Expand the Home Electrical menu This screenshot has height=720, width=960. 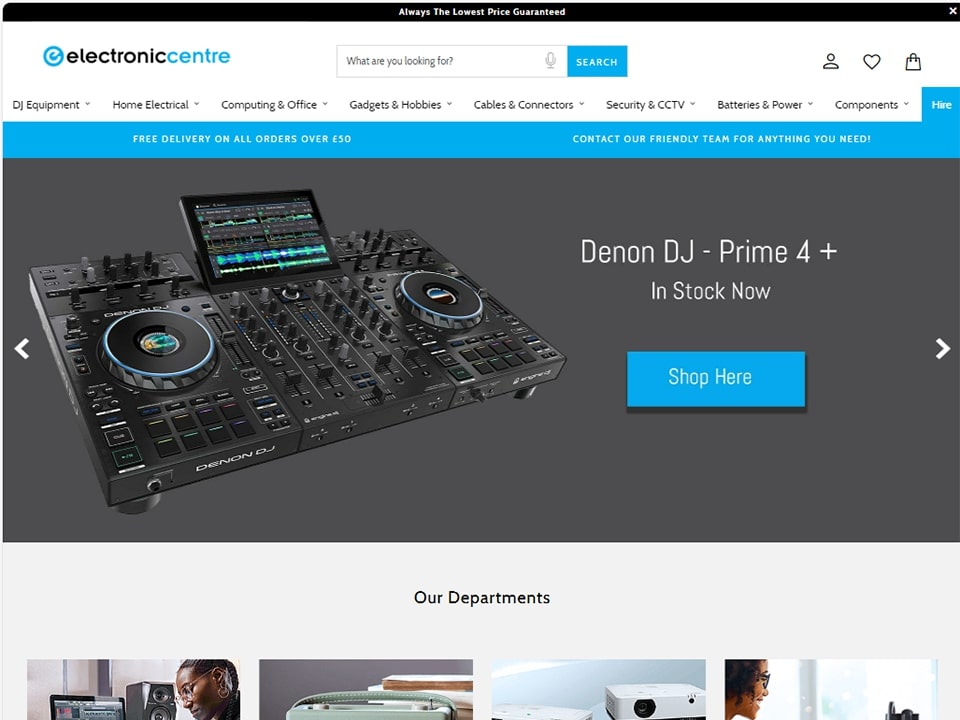point(156,105)
